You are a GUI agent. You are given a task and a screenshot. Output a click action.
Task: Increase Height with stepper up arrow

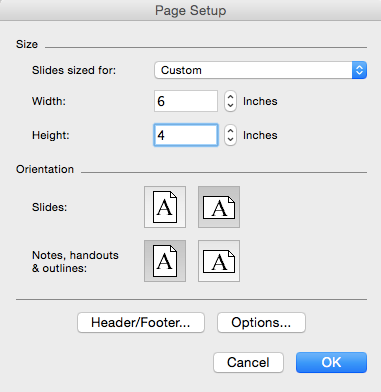pos(230,131)
